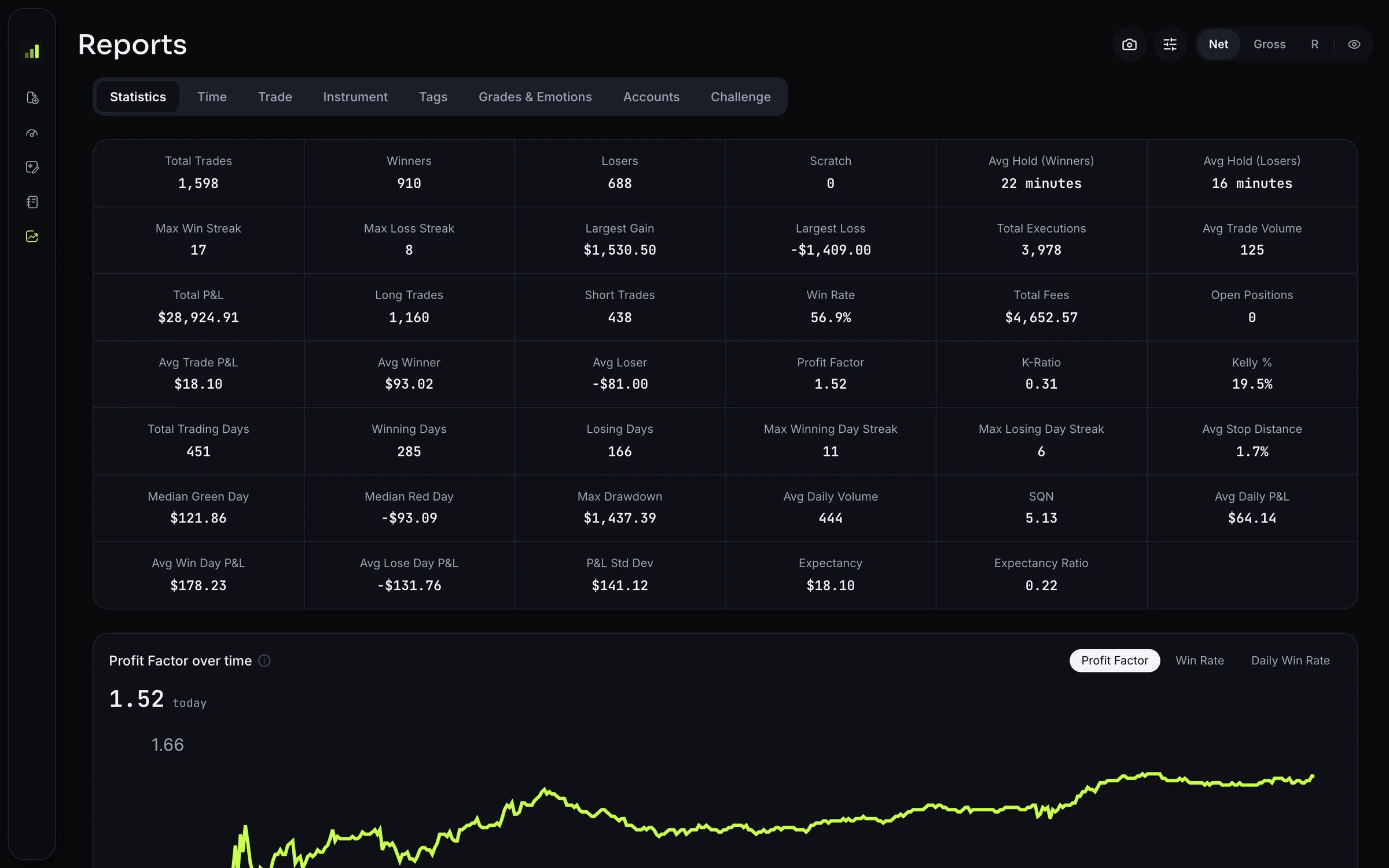This screenshot has height=868, width=1389.
Task: Open the add-trade document icon in sidebar
Action: (x=32, y=98)
